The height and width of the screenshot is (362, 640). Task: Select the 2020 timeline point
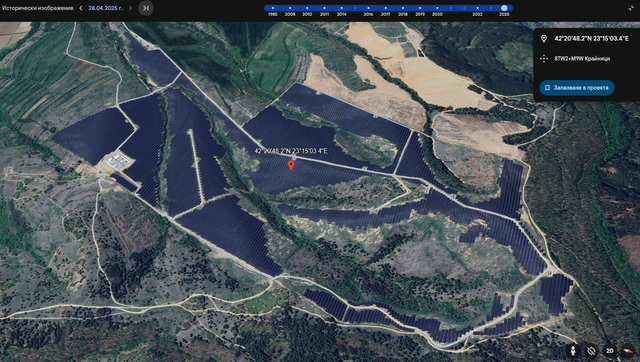click(x=437, y=8)
